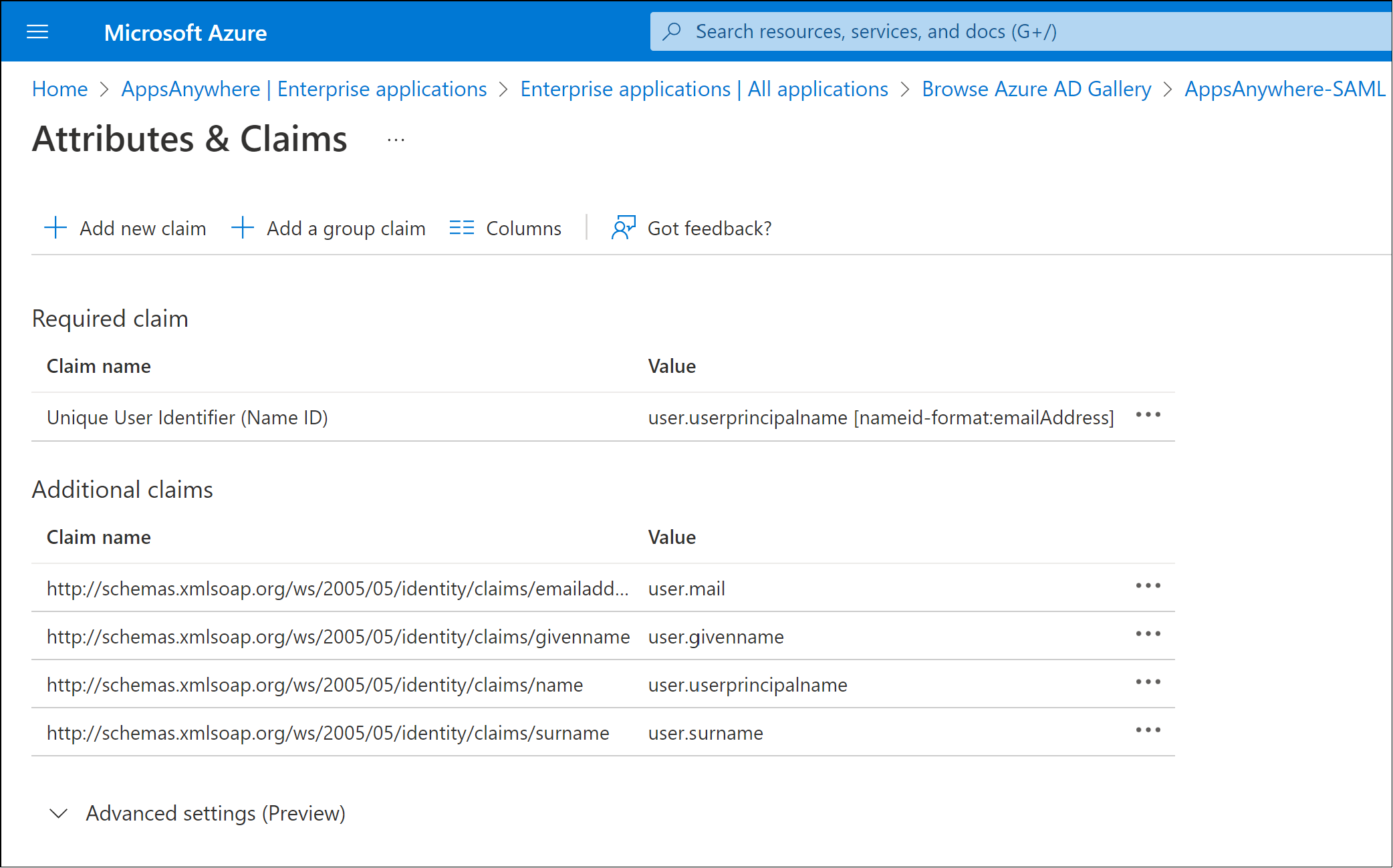Viewport: 1393px width, 868px height.
Task: Open the context menu for the surname claim row
Action: [1148, 730]
